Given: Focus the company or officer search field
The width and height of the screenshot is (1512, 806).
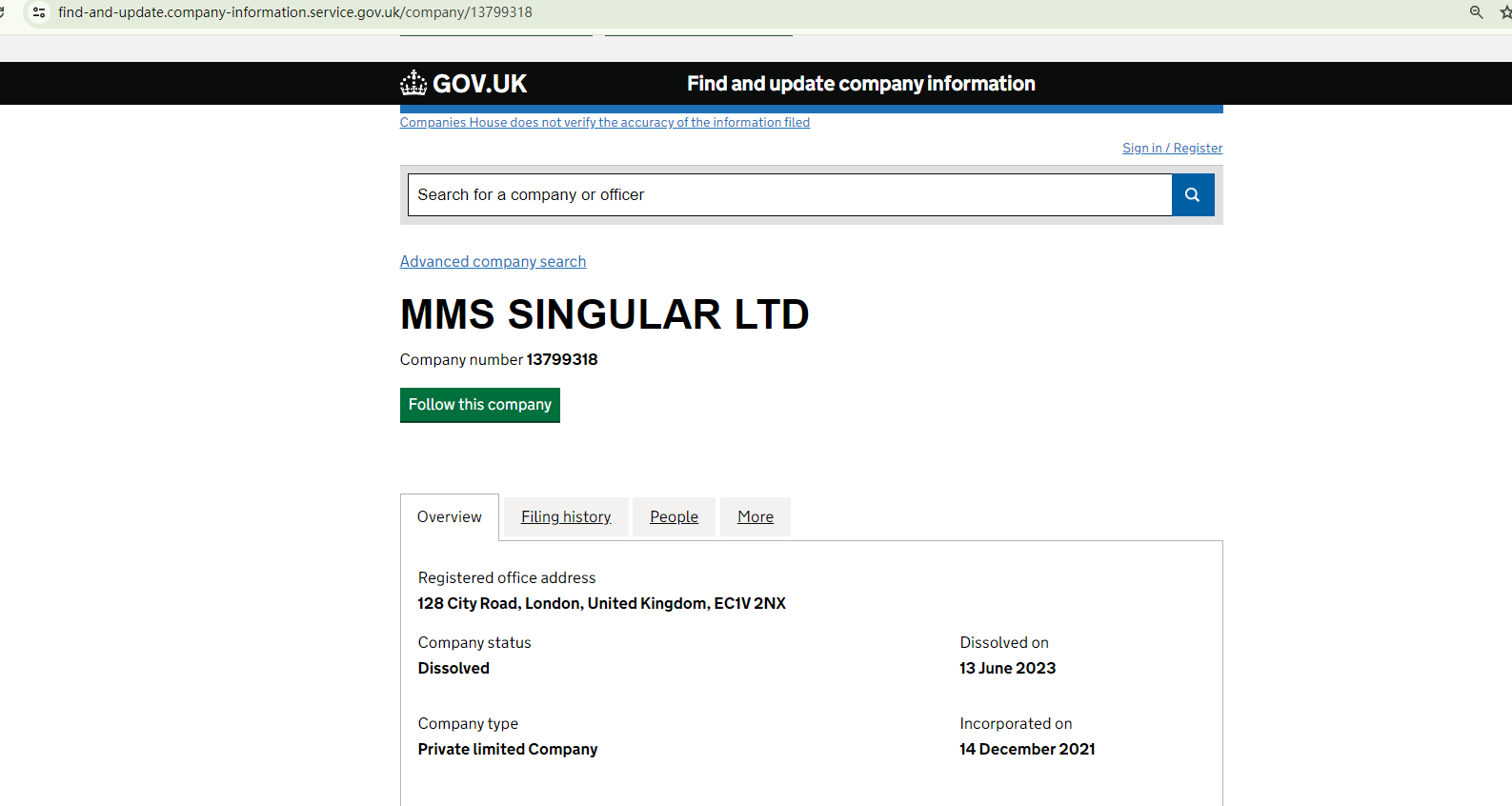Looking at the screenshot, I should 789,194.
